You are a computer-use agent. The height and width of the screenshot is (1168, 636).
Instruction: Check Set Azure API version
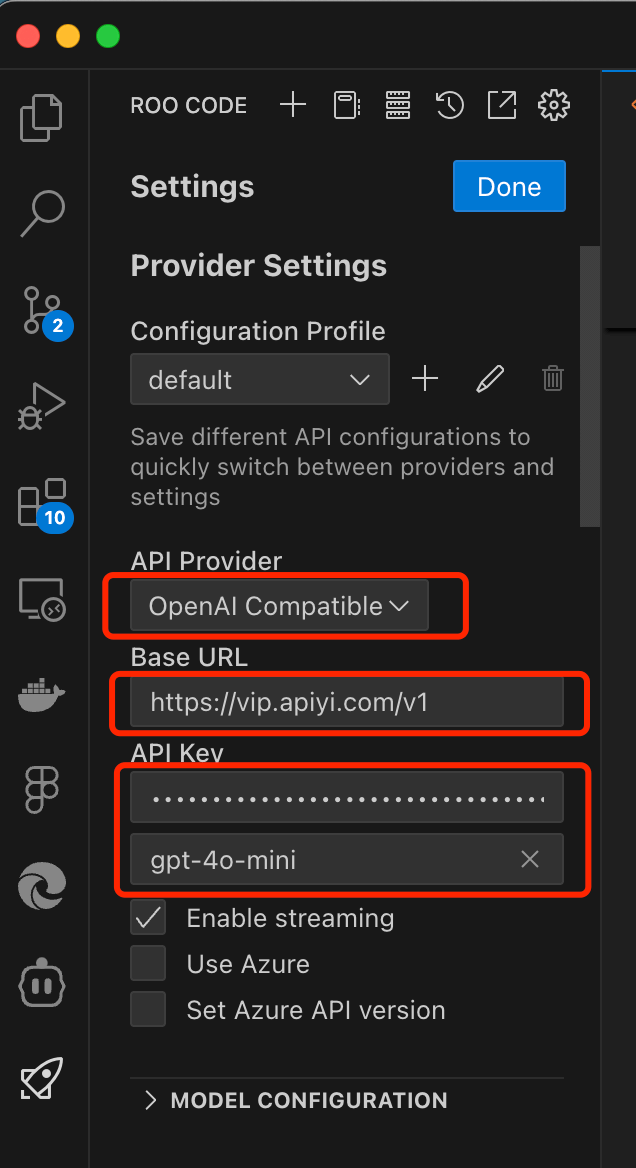[x=148, y=1009]
